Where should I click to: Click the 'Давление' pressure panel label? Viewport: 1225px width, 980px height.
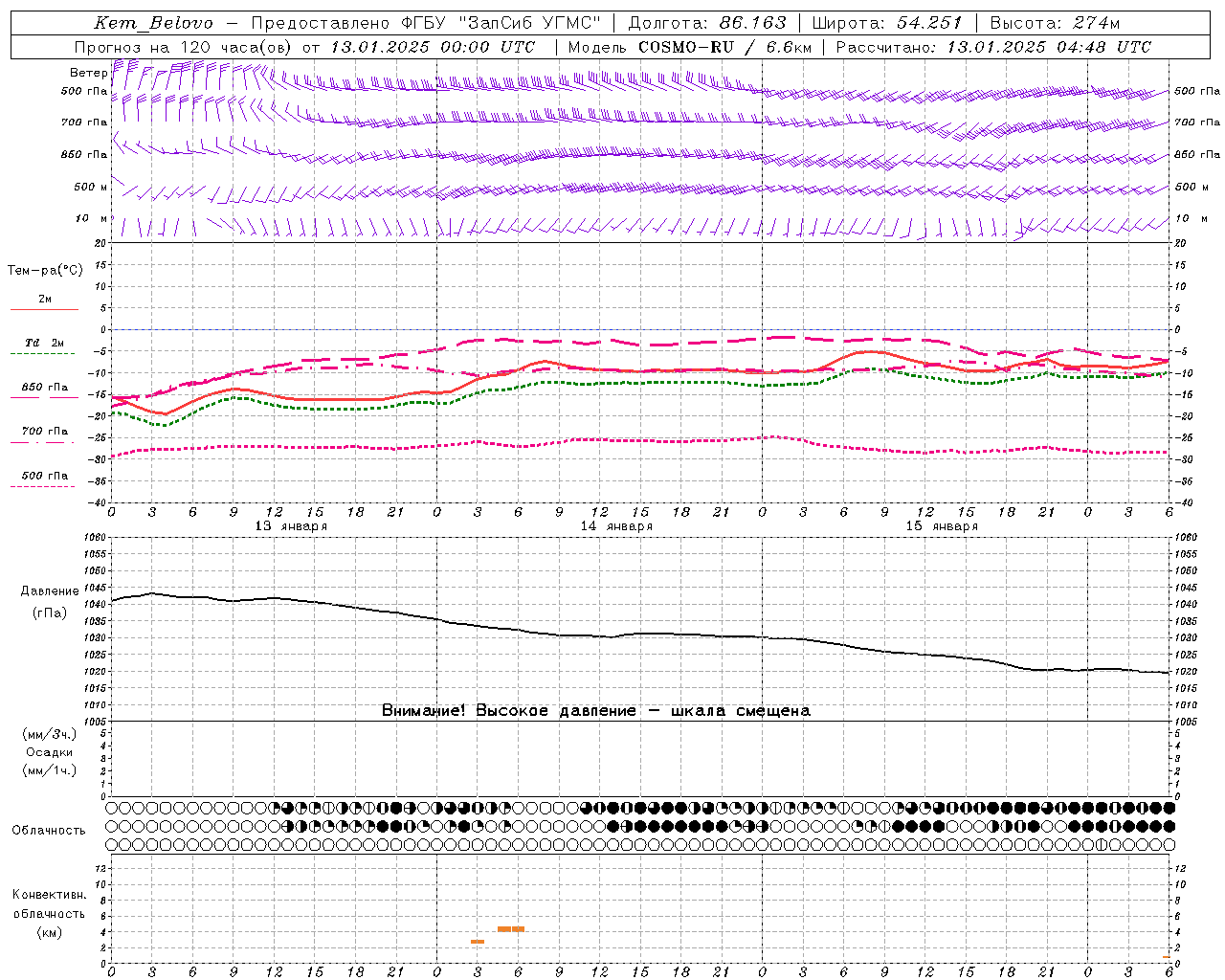[50, 591]
